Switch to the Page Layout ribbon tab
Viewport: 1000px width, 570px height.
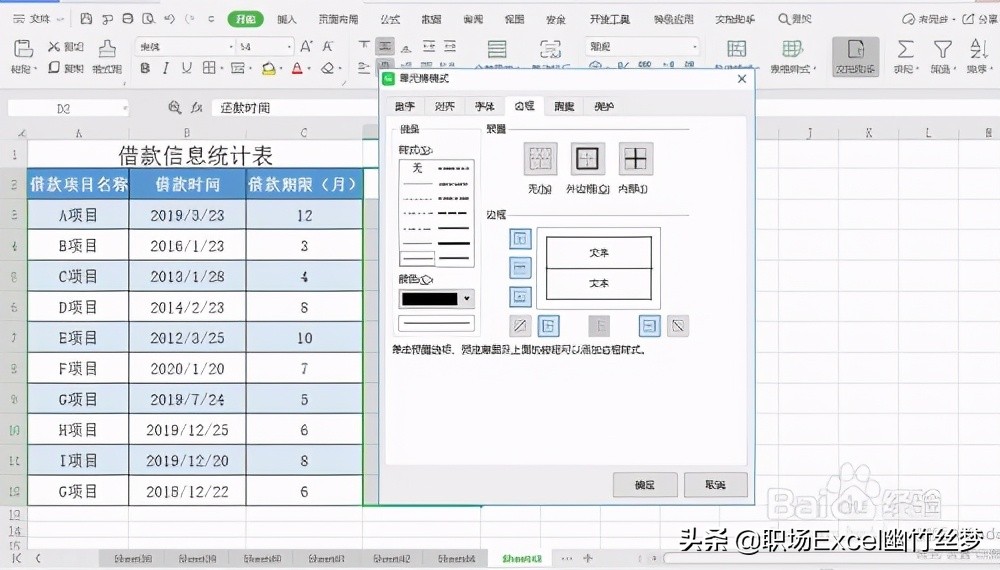tap(338, 19)
